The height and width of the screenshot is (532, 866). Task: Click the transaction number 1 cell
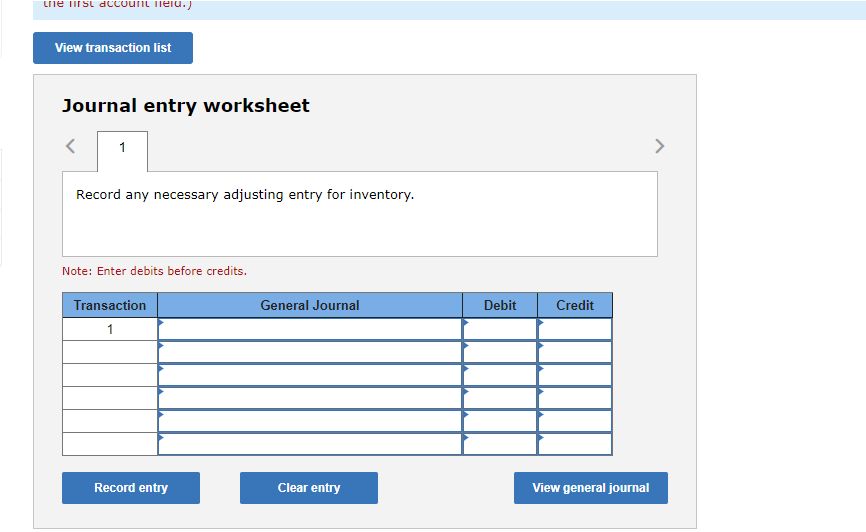[110, 329]
